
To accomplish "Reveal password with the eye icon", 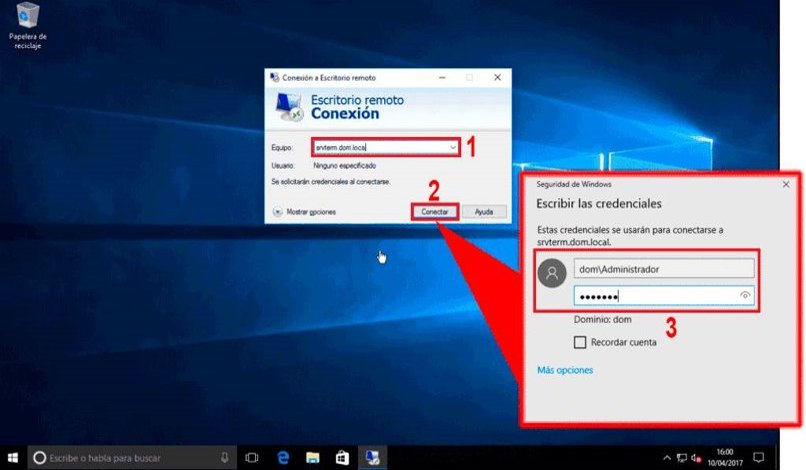I will tap(745, 295).
